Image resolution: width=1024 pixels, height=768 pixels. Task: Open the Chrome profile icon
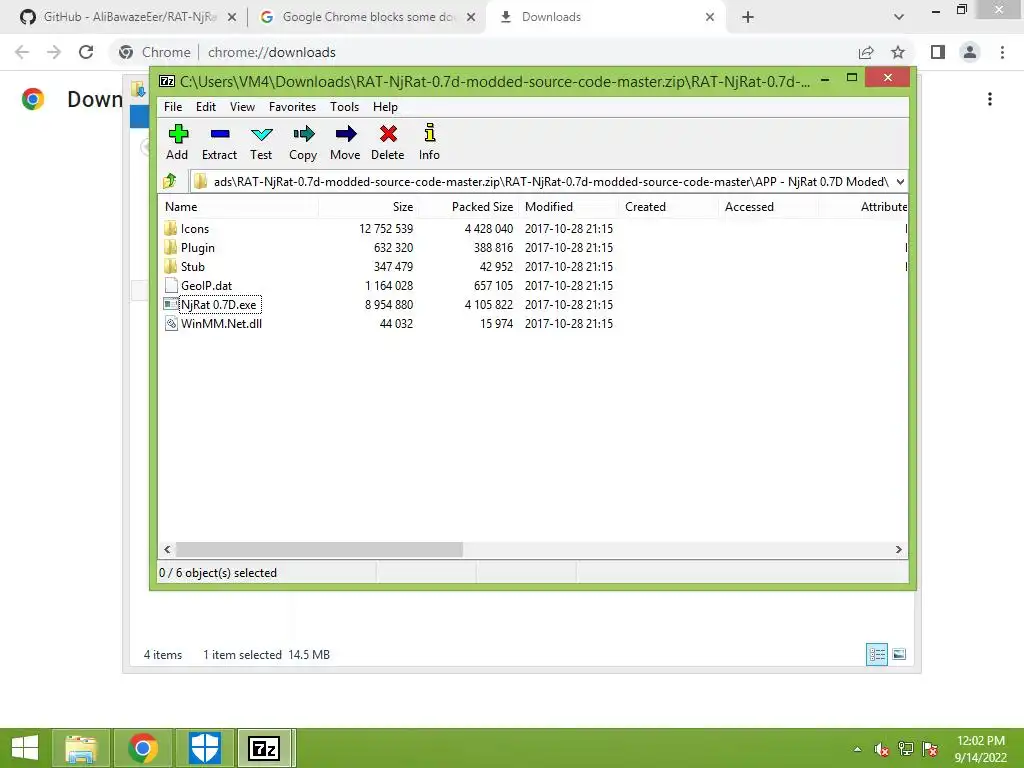tap(970, 52)
